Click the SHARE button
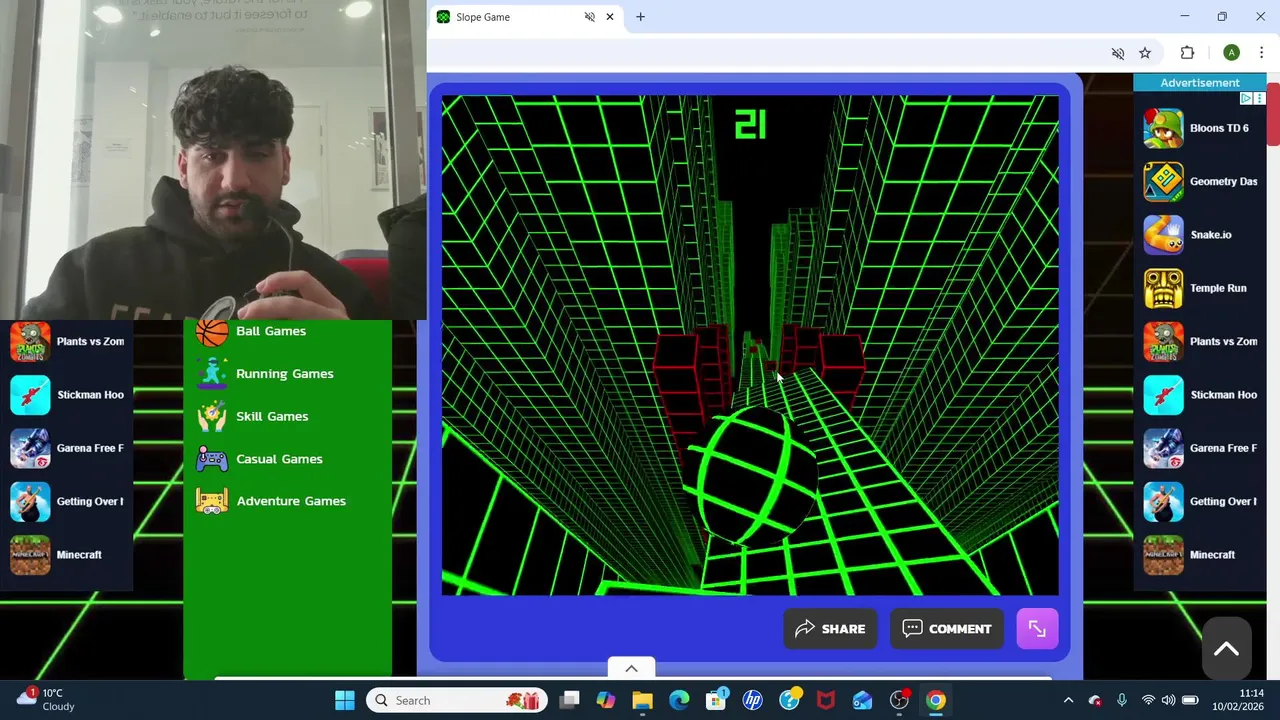 coord(830,629)
